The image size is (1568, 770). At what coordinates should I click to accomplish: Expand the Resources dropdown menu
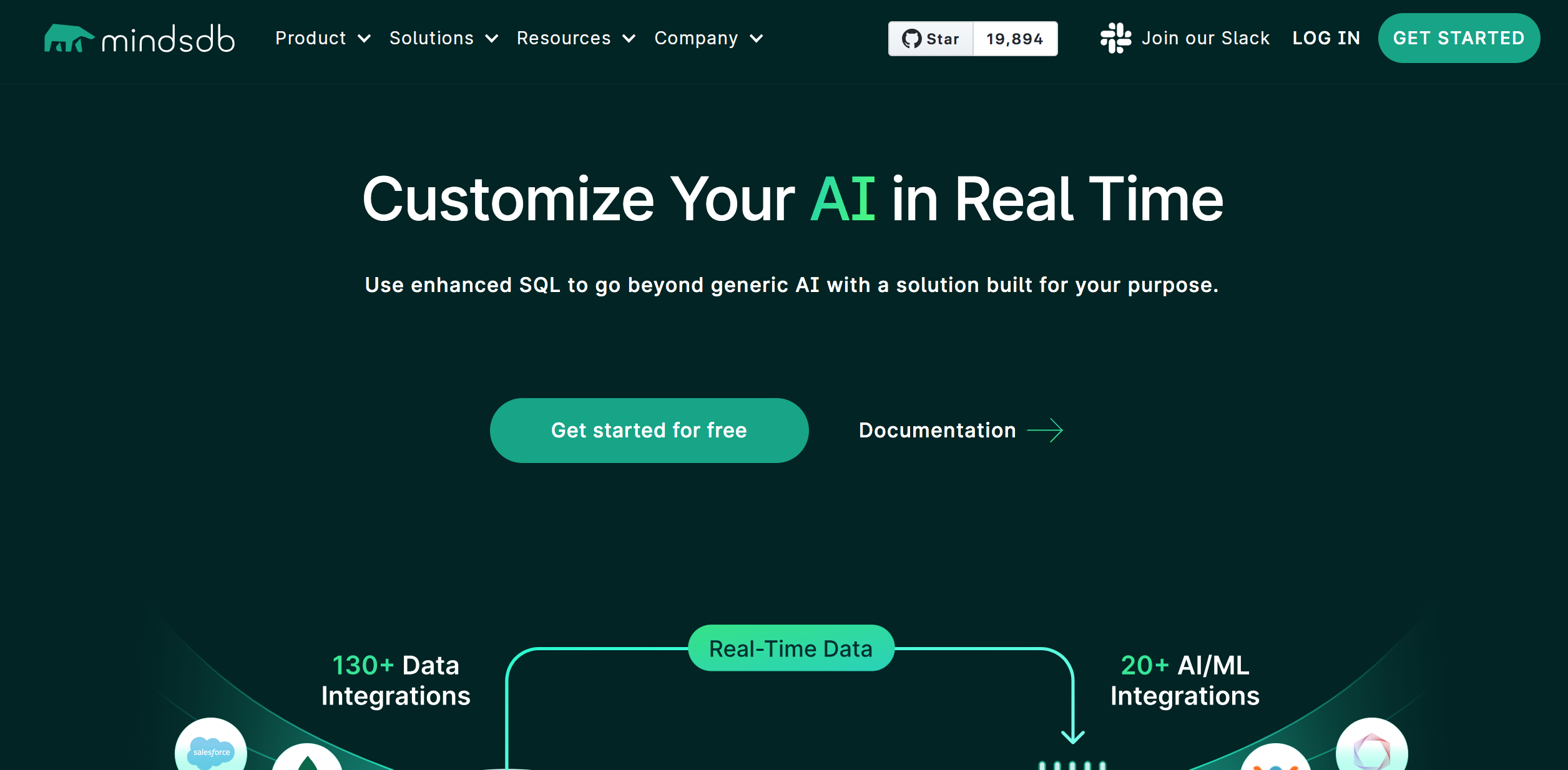[x=575, y=39]
